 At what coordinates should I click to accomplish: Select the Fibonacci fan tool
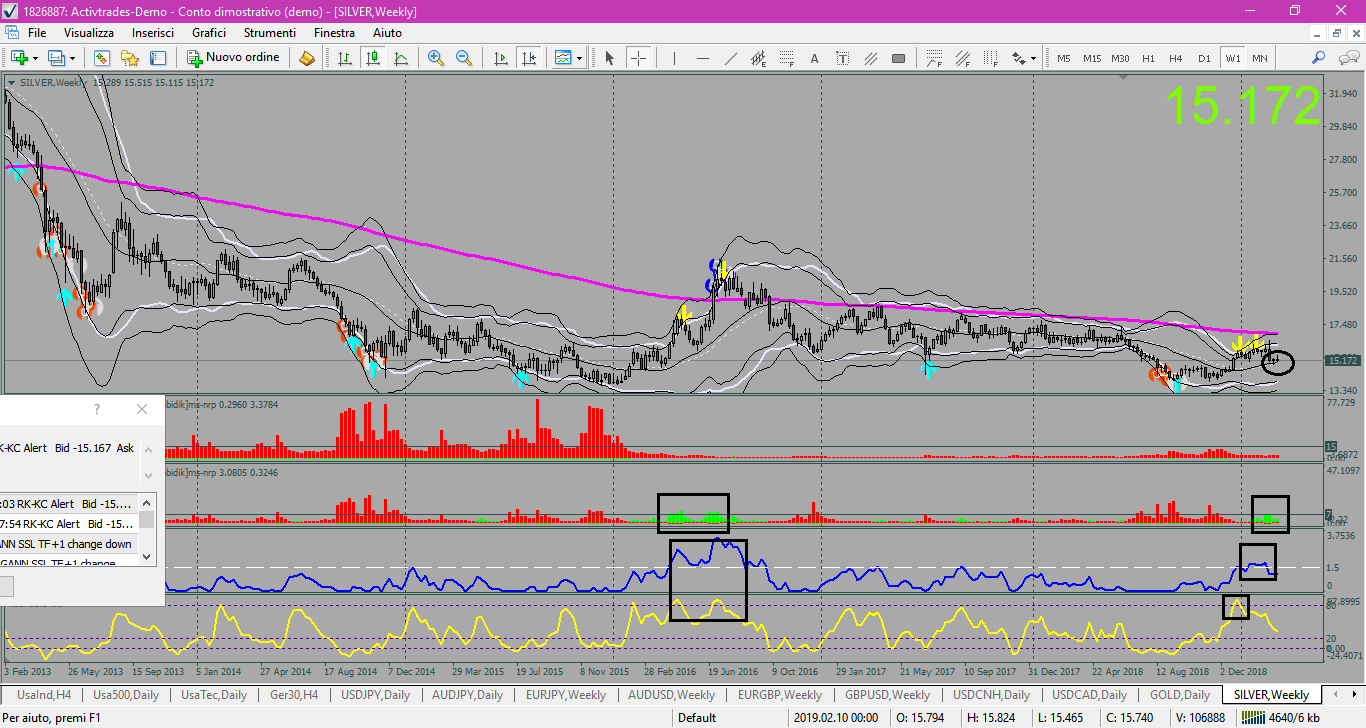963,58
